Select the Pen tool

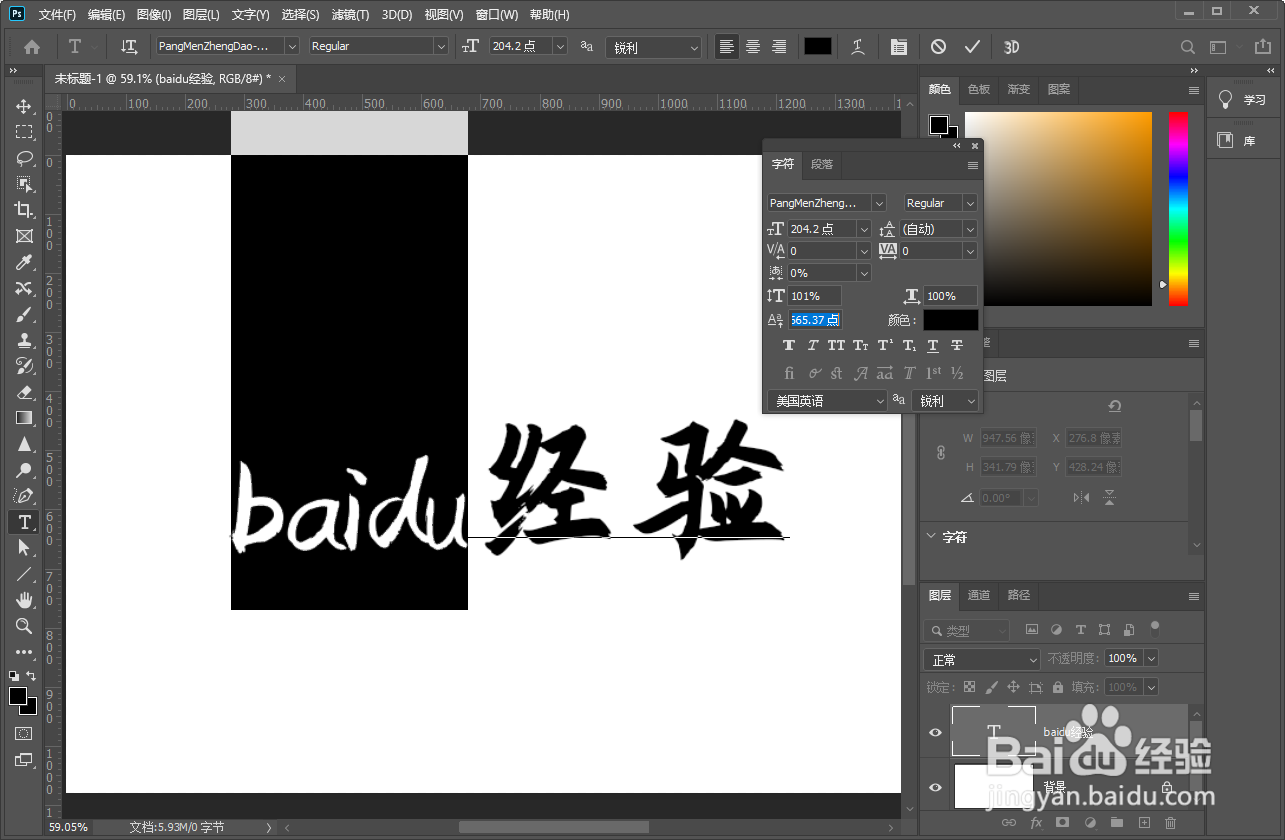pos(24,496)
